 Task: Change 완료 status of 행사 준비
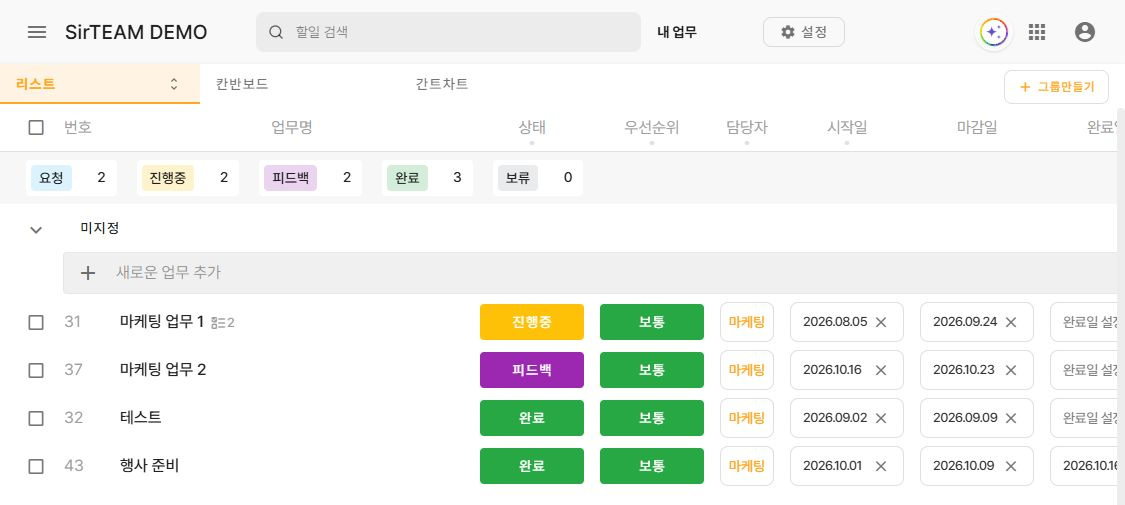[x=532, y=466]
